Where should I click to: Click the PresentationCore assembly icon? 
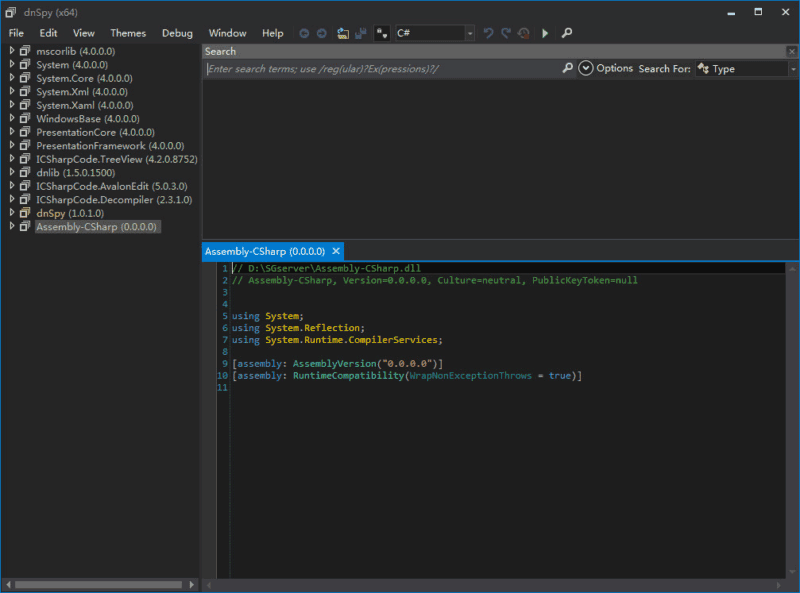pyautogui.click(x=25, y=132)
